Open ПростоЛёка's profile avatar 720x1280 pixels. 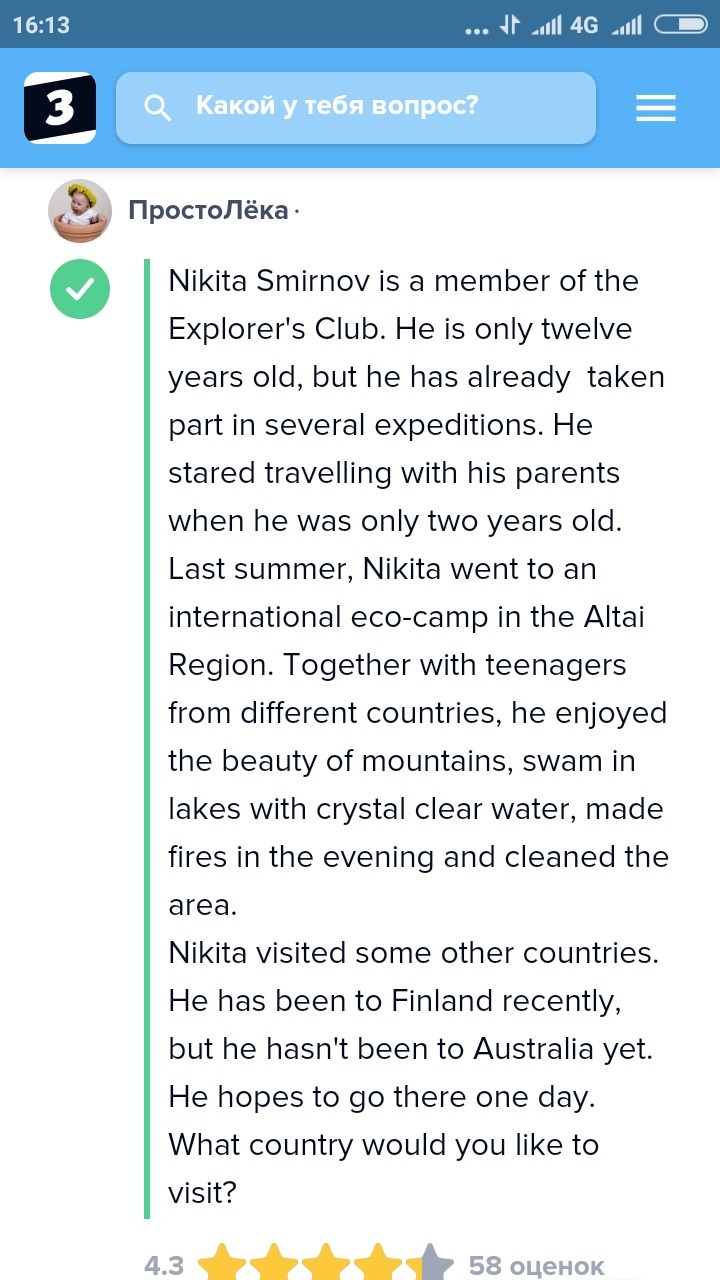pos(79,212)
